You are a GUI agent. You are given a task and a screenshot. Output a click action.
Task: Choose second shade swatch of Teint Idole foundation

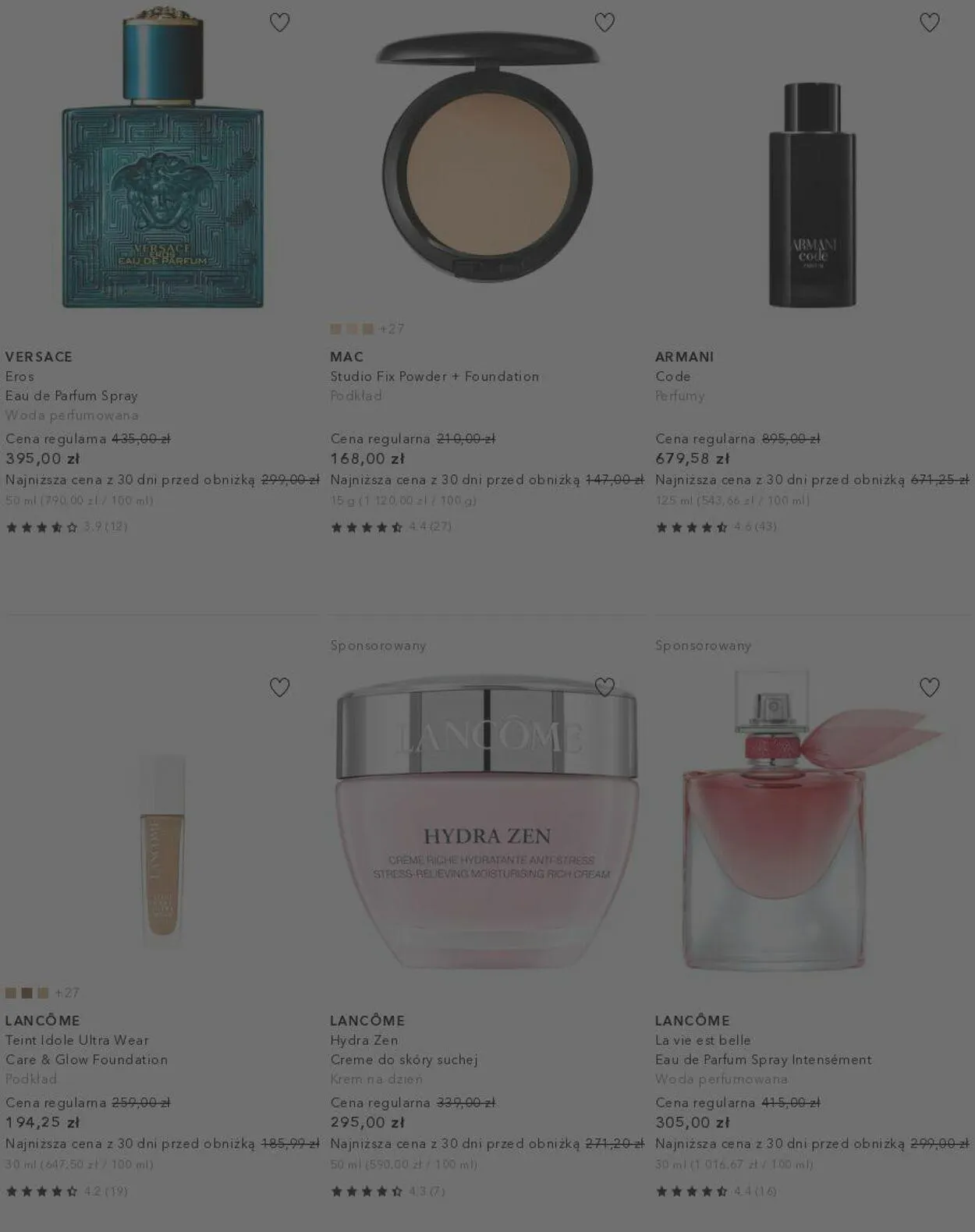pos(27,993)
